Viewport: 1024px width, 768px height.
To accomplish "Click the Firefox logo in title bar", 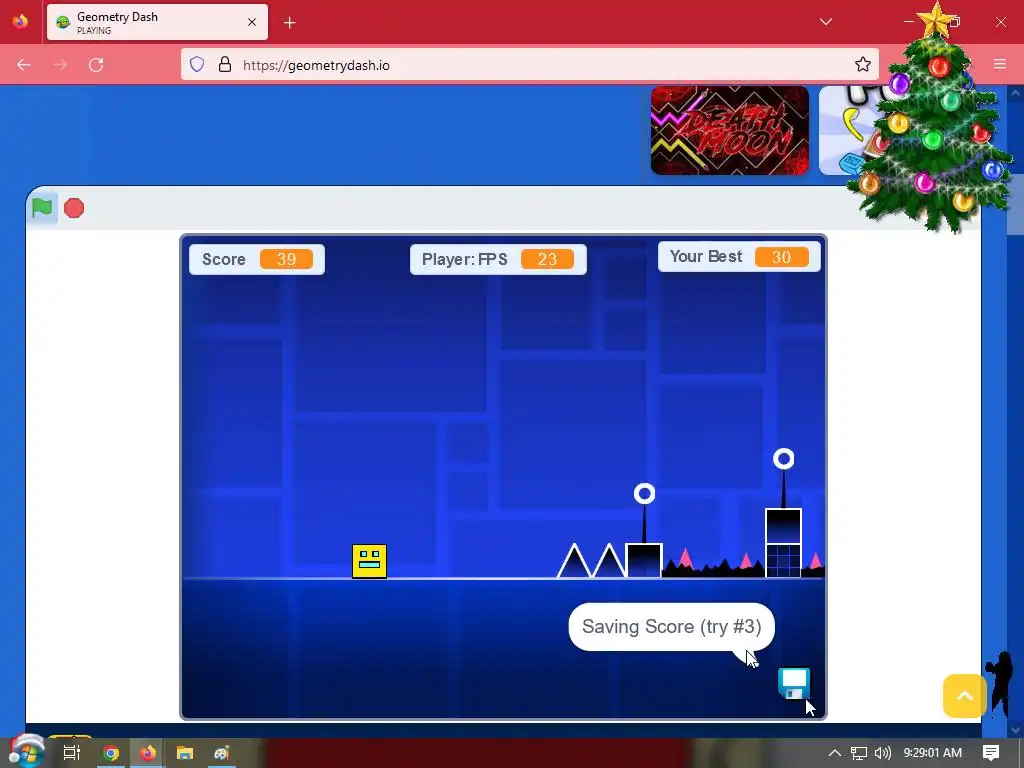I will pyautogui.click(x=20, y=22).
